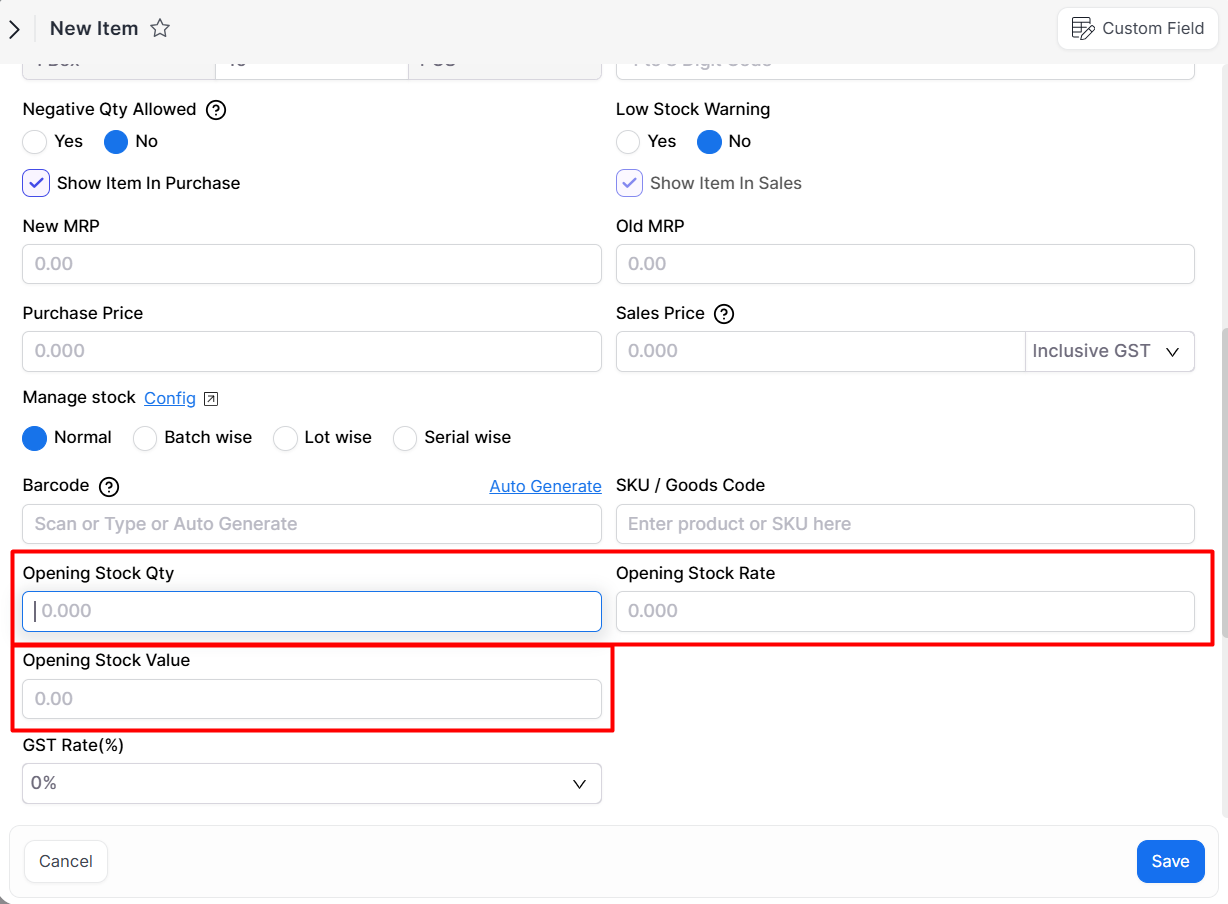
Task: Click the help icon beside Sales Price
Action: tap(725, 314)
